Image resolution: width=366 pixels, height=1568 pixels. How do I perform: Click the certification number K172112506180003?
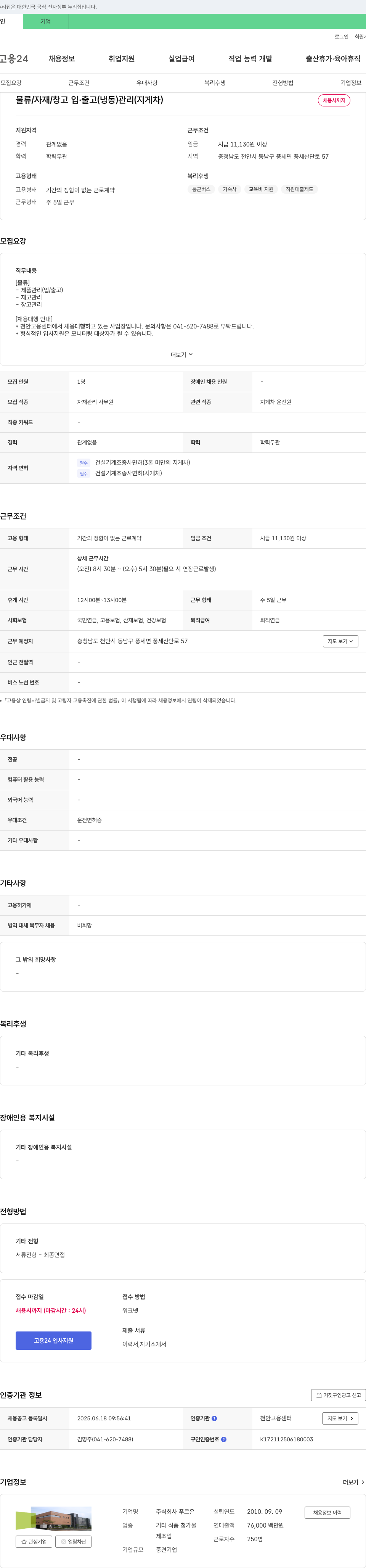[286, 1439]
